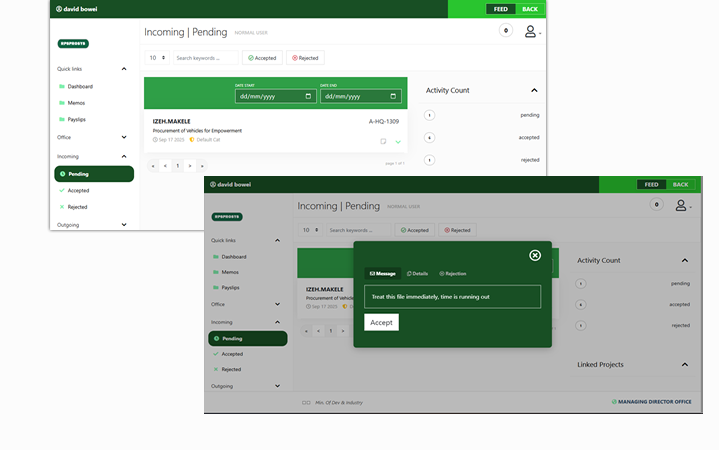This screenshot has width=719, height=450.
Task: Open the 10 per-page dropdown in back window
Action: pyautogui.click(x=157, y=58)
